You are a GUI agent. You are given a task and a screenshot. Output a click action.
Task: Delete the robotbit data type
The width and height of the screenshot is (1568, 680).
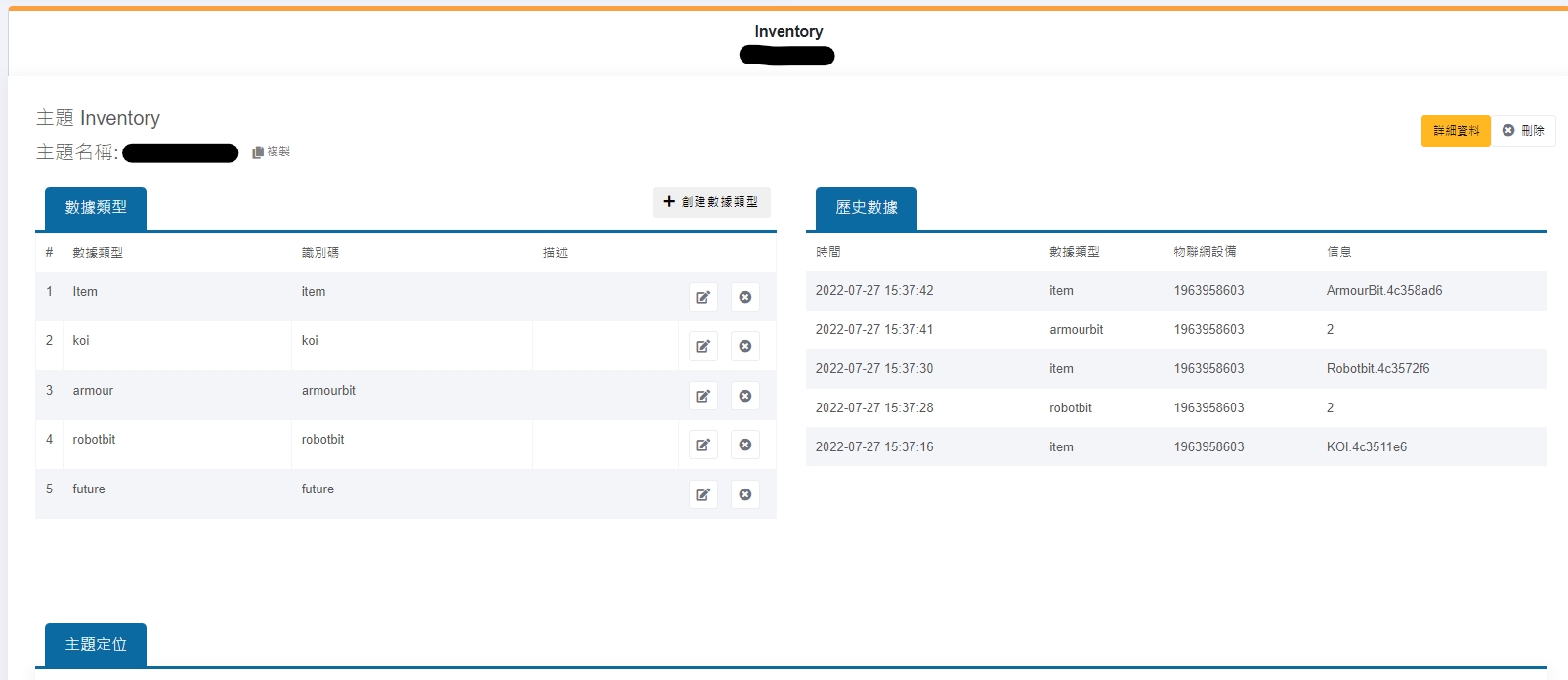pyautogui.click(x=745, y=445)
